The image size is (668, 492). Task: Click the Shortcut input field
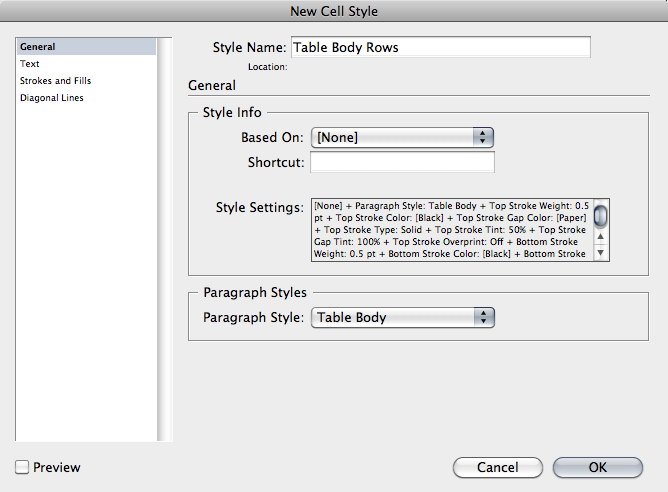pos(402,162)
